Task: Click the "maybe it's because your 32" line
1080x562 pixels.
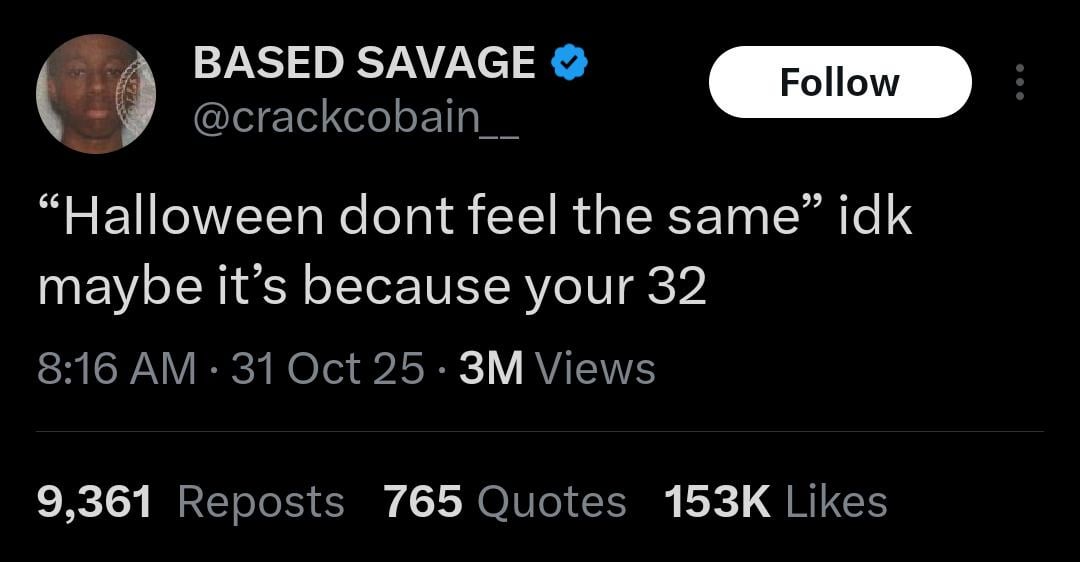Action: point(372,287)
